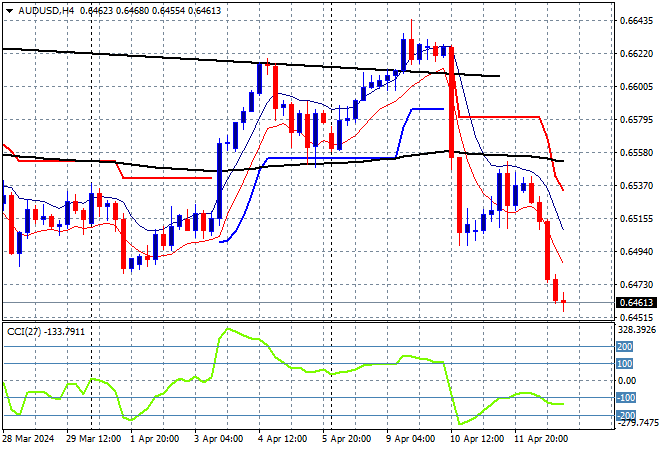This screenshot has width=660, height=450.
Task: Select CCI scale minimum -279.7475
Action: click(x=636, y=423)
